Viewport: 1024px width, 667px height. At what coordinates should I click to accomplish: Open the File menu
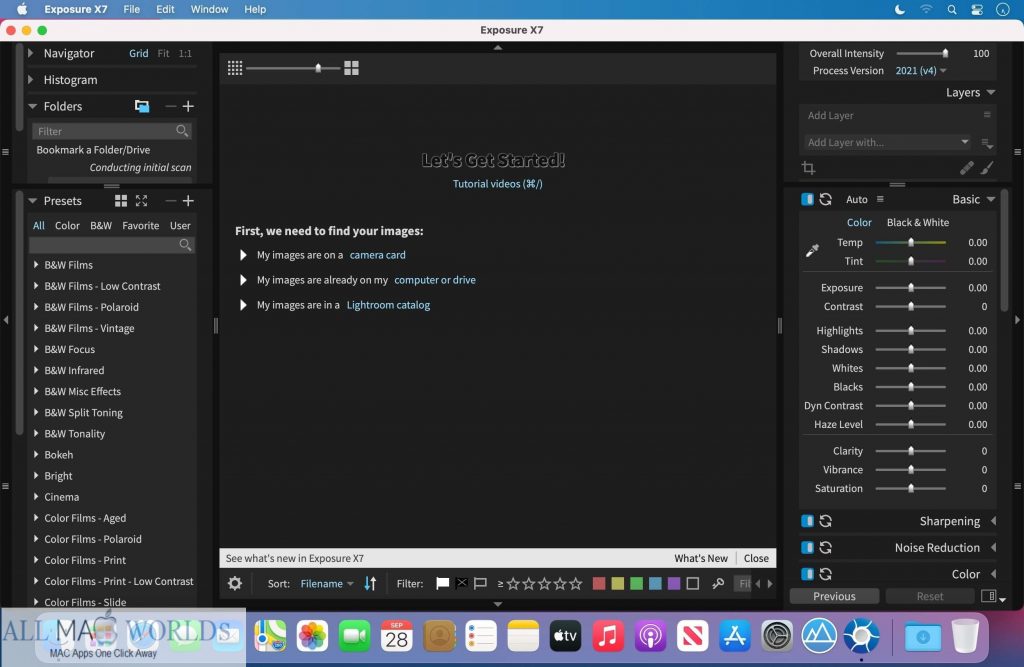click(x=132, y=9)
